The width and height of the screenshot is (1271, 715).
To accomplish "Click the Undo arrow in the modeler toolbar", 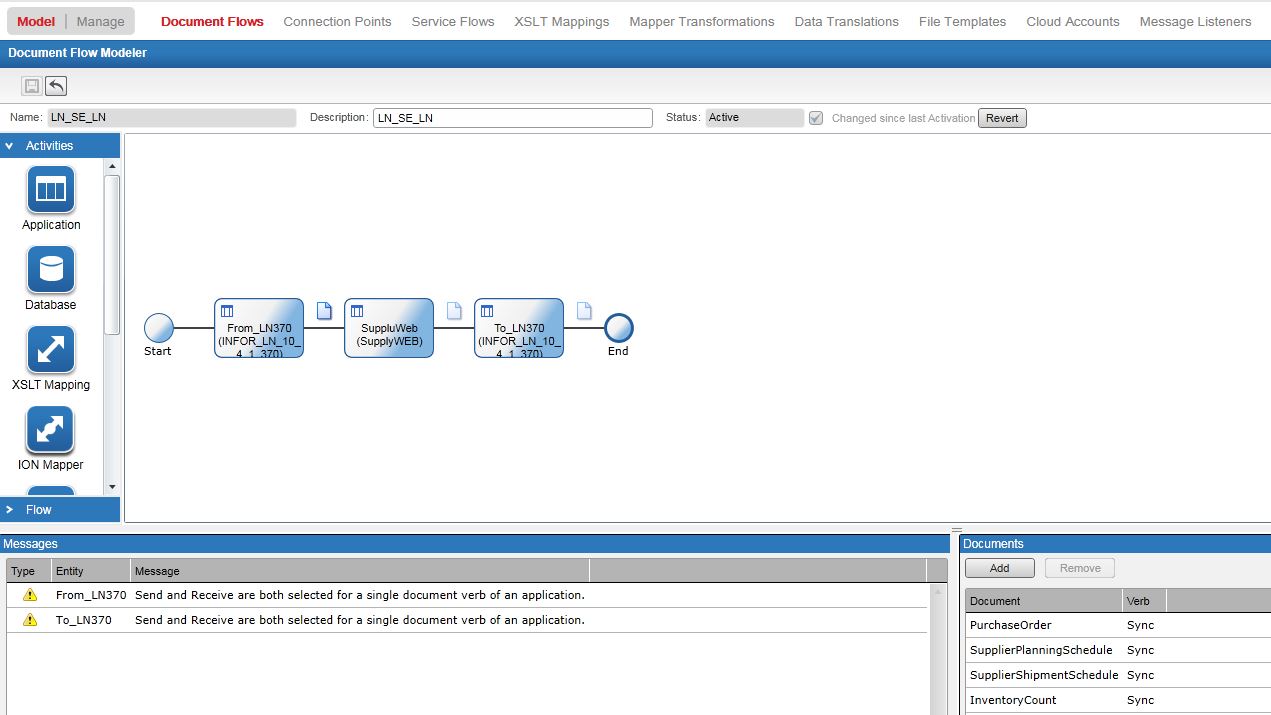I will [x=56, y=86].
